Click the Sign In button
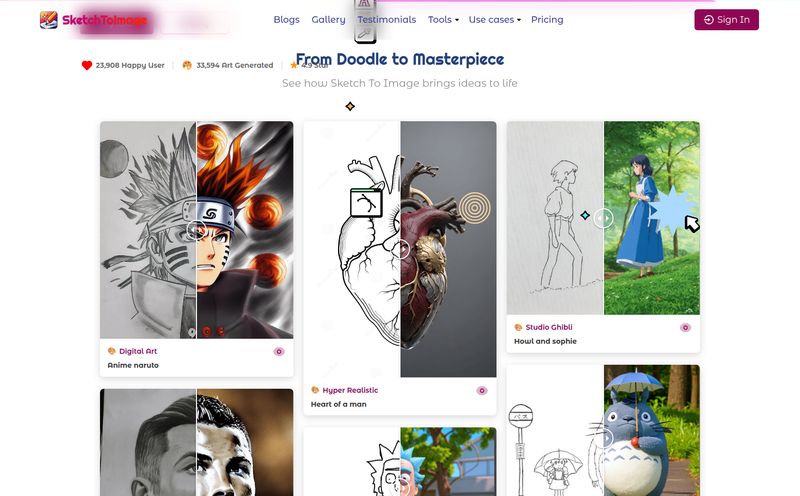The image size is (800, 496). coord(726,19)
